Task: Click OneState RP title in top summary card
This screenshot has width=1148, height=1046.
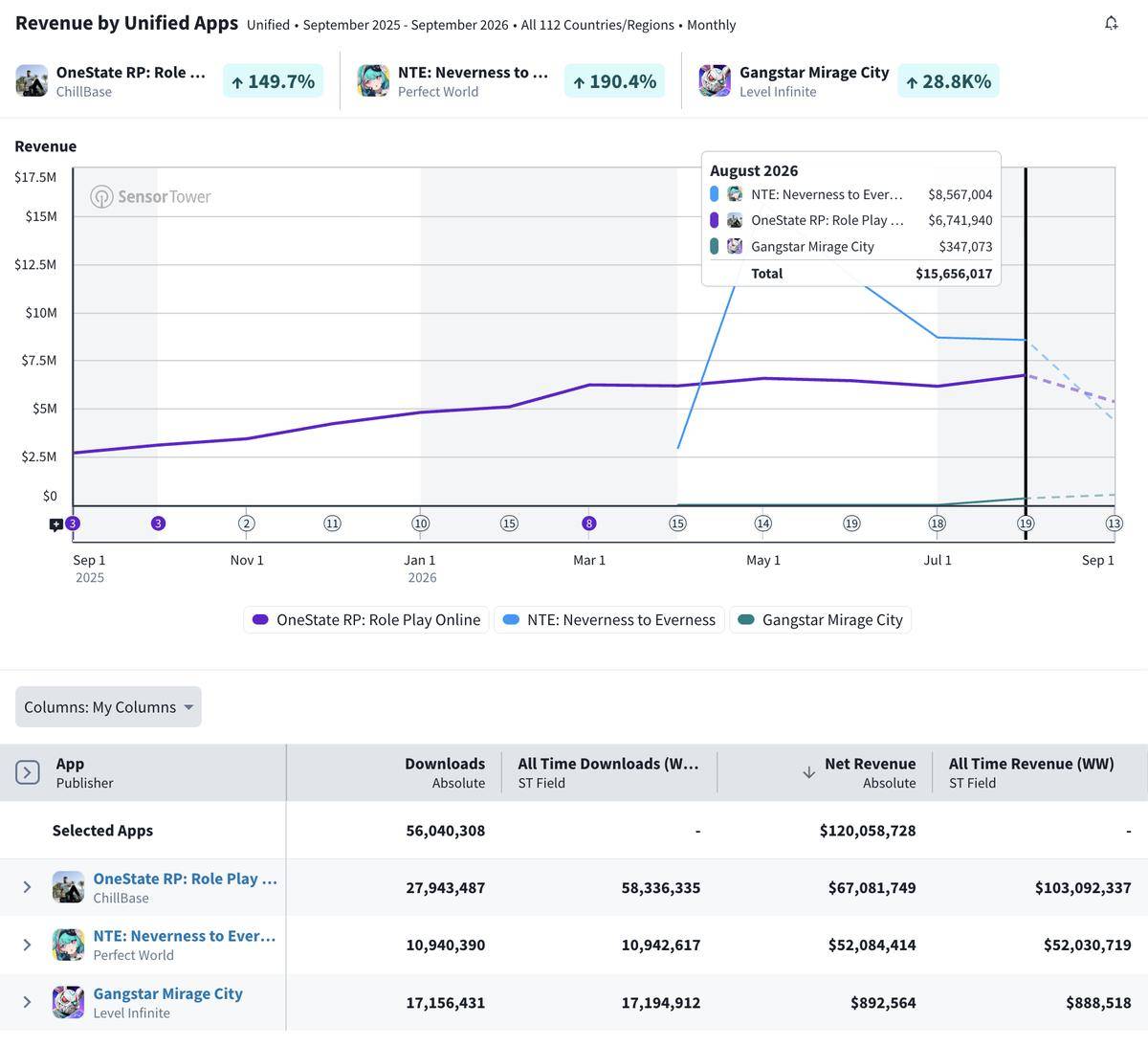Action: (x=131, y=73)
